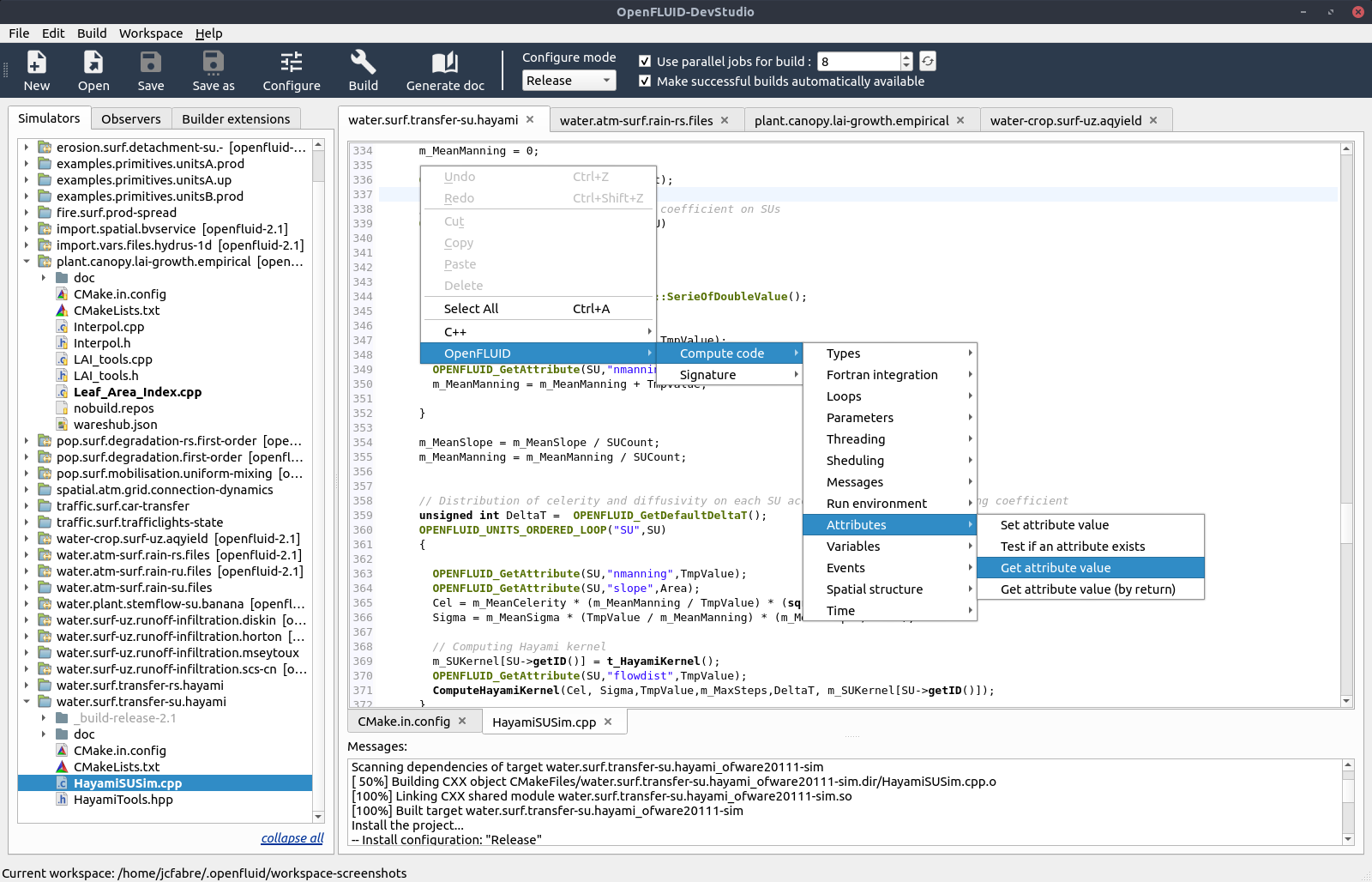Open HayamiTools.hpp in the tree
Image resolution: width=1372 pixels, height=882 pixels.
[123, 800]
